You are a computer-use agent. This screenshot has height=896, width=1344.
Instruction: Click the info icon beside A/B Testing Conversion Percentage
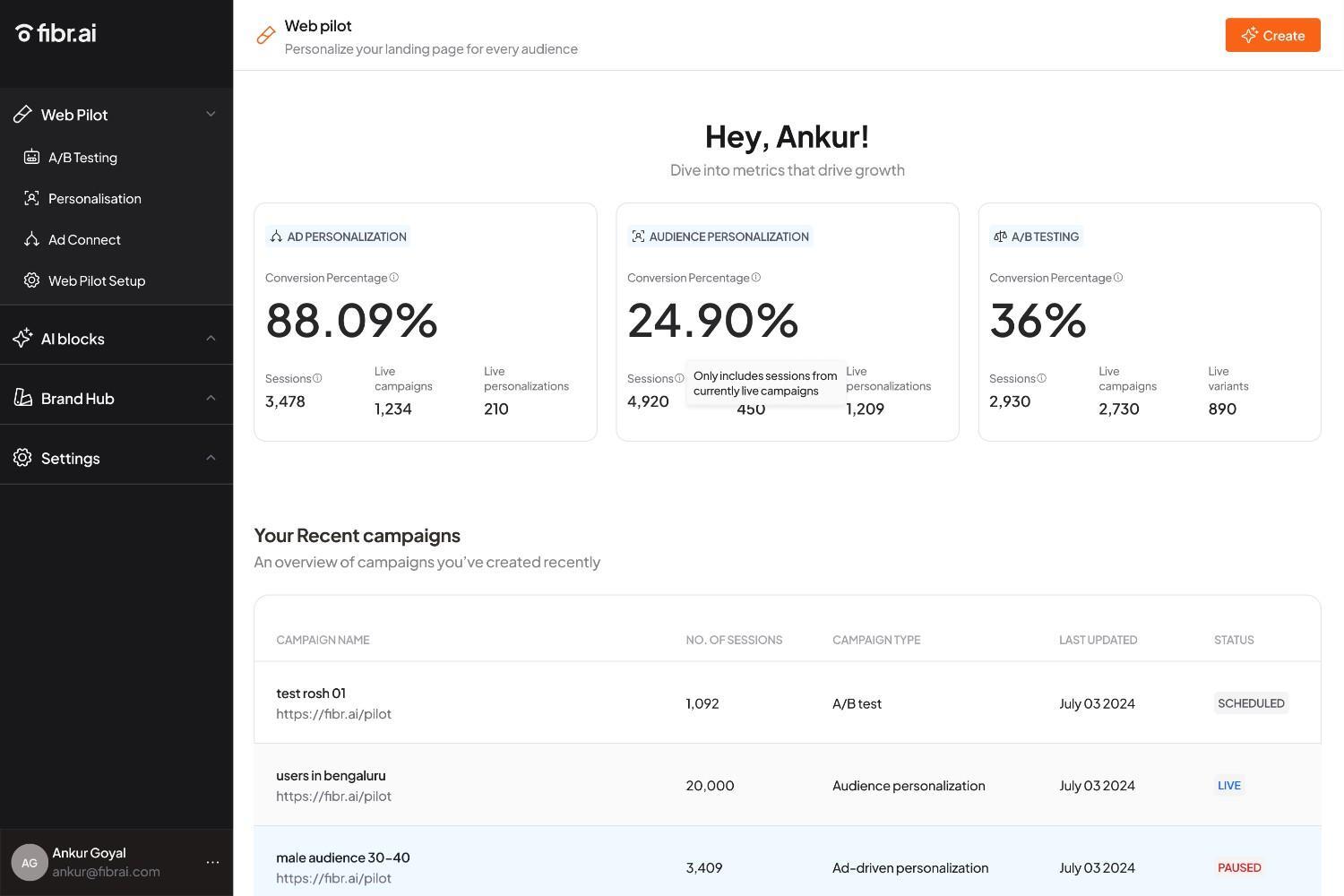pos(1118,278)
